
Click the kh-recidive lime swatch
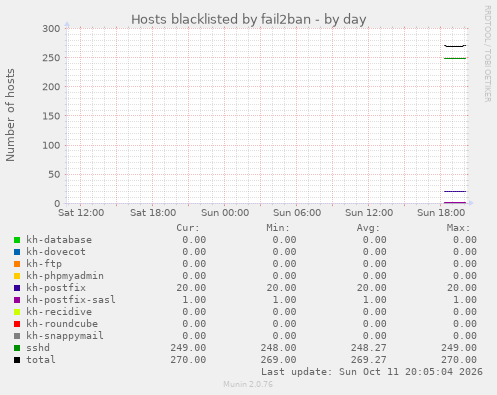(17, 312)
